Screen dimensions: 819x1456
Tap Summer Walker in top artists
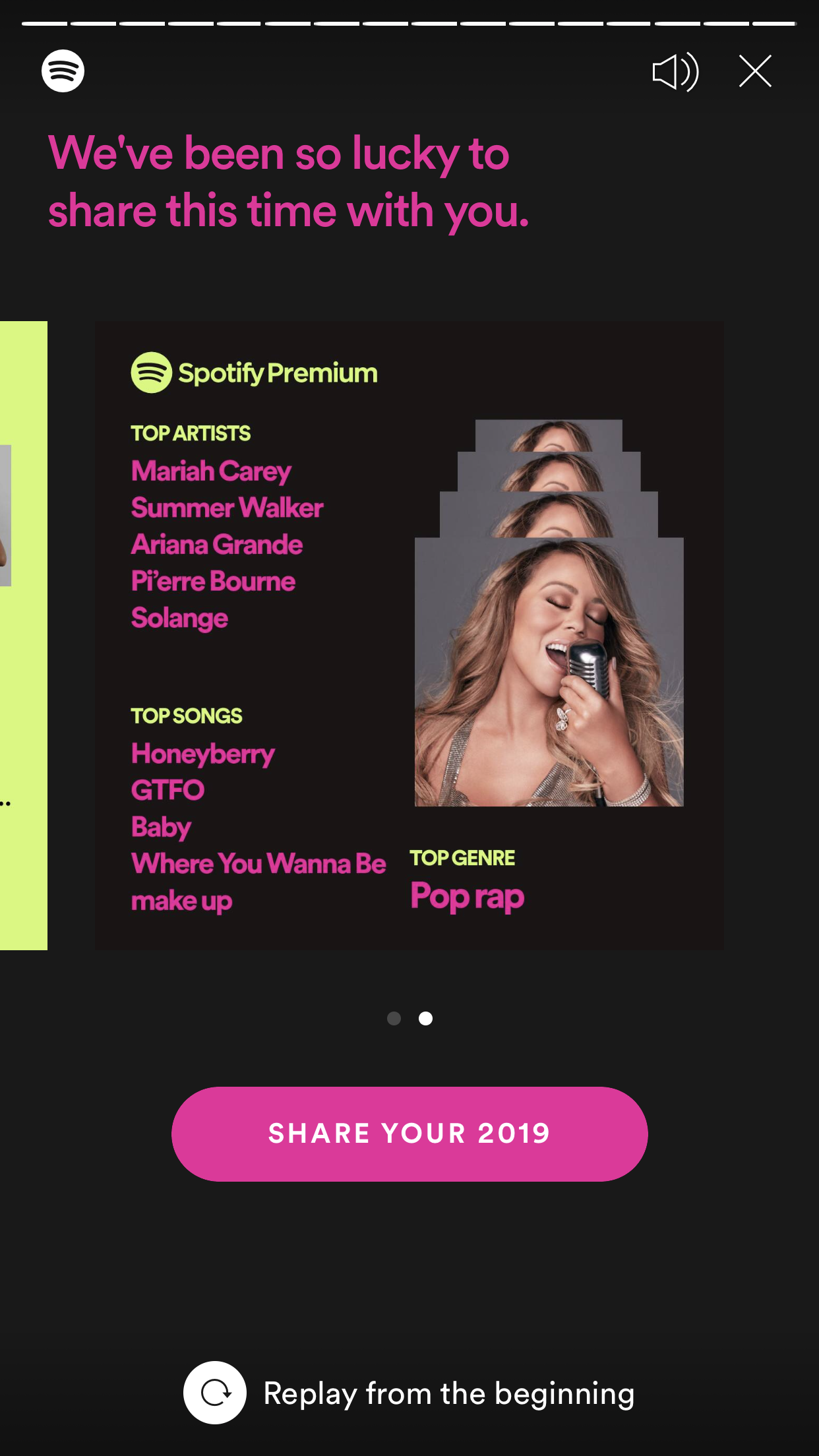point(228,508)
